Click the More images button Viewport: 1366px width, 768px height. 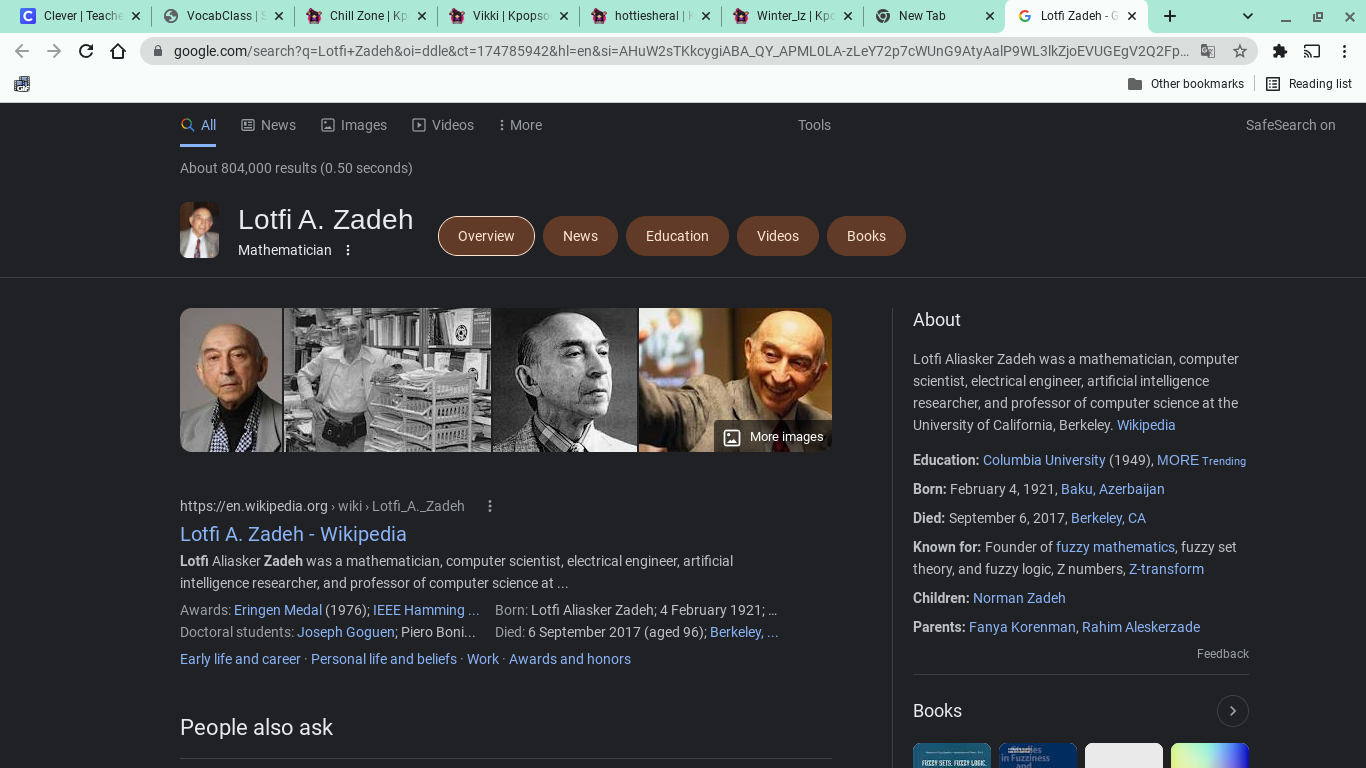[773, 437]
